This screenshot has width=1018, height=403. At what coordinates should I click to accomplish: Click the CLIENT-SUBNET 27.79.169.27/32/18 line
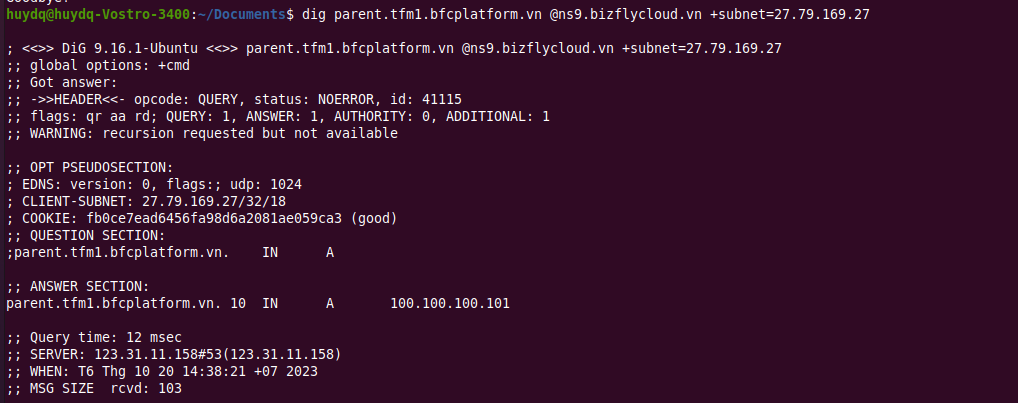point(146,202)
